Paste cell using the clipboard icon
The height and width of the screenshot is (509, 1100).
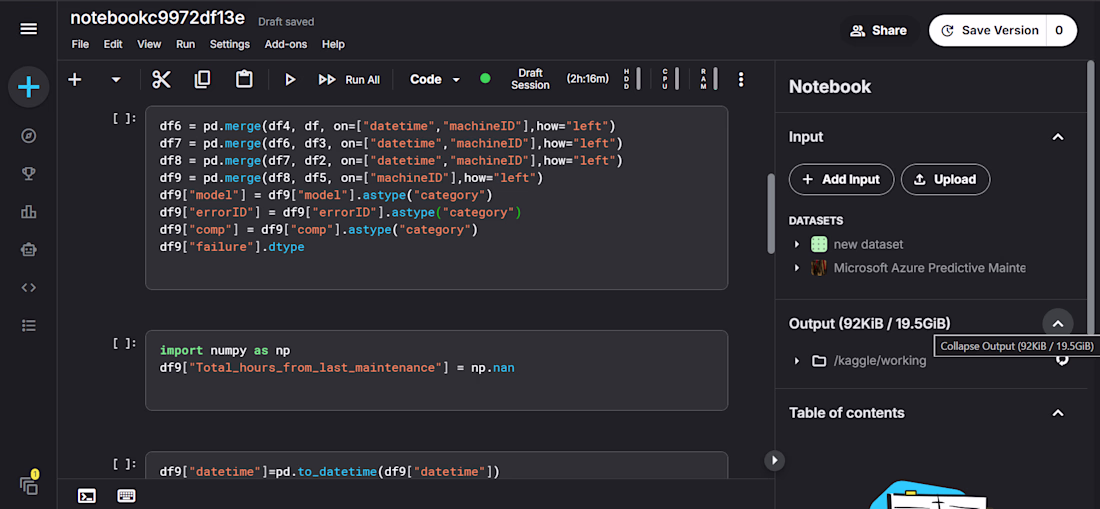point(243,80)
